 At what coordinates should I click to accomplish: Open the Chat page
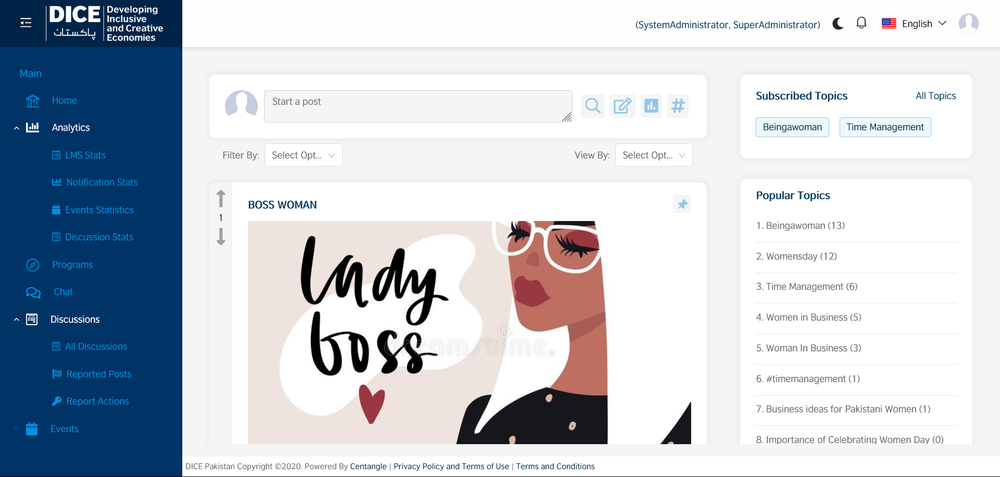tap(63, 292)
